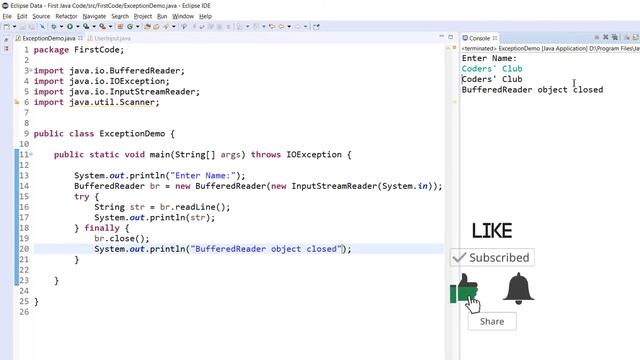Open the Project menu
The image size is (640, 360).
point(143,16)
